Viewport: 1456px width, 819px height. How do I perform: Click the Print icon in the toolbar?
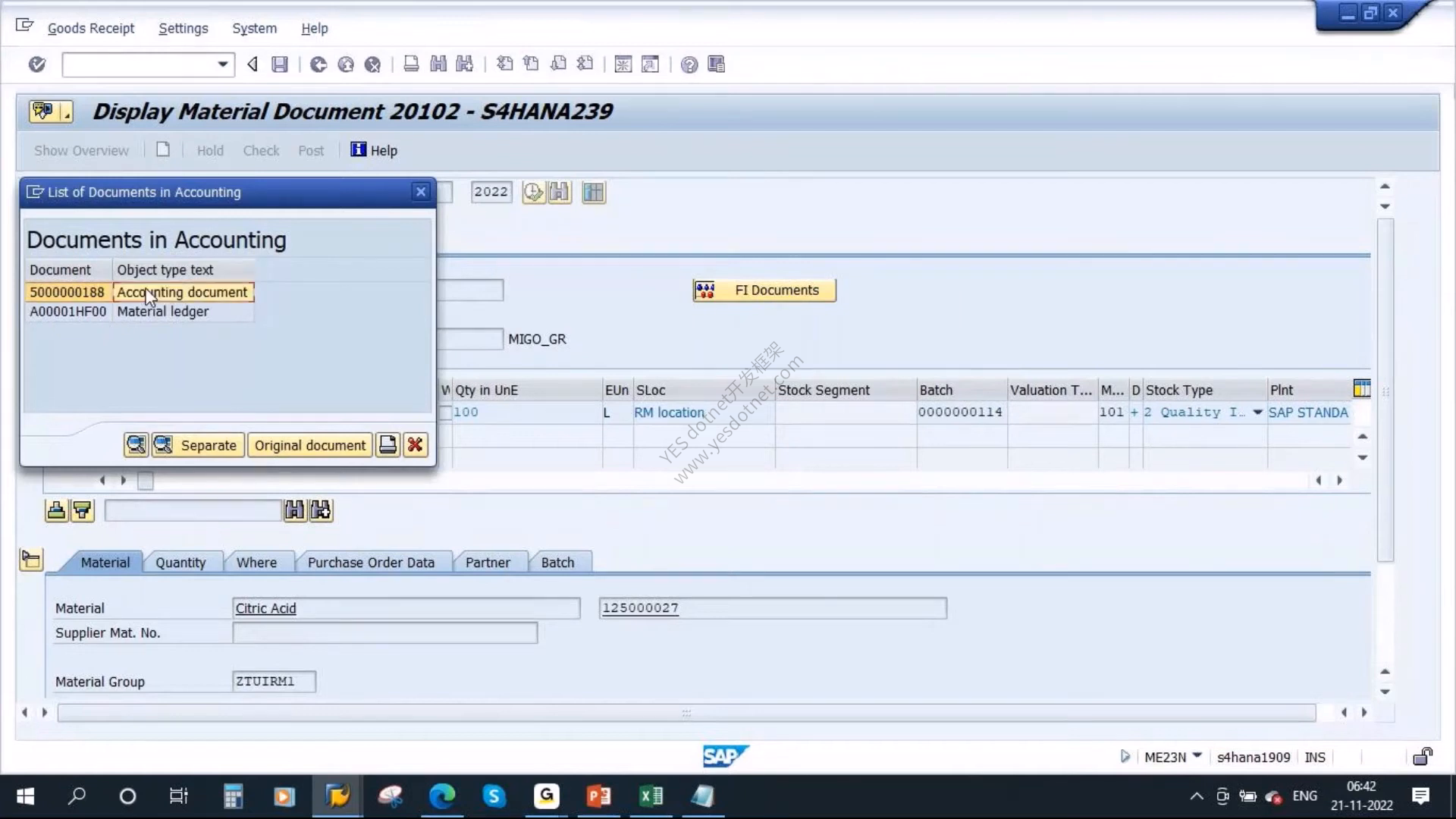coord(411,64)
